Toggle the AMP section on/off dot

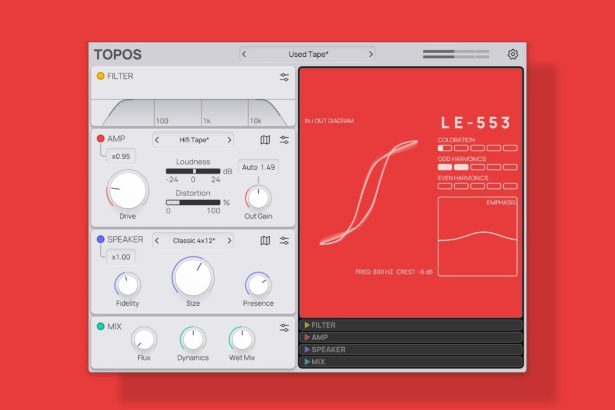[100, 139]
